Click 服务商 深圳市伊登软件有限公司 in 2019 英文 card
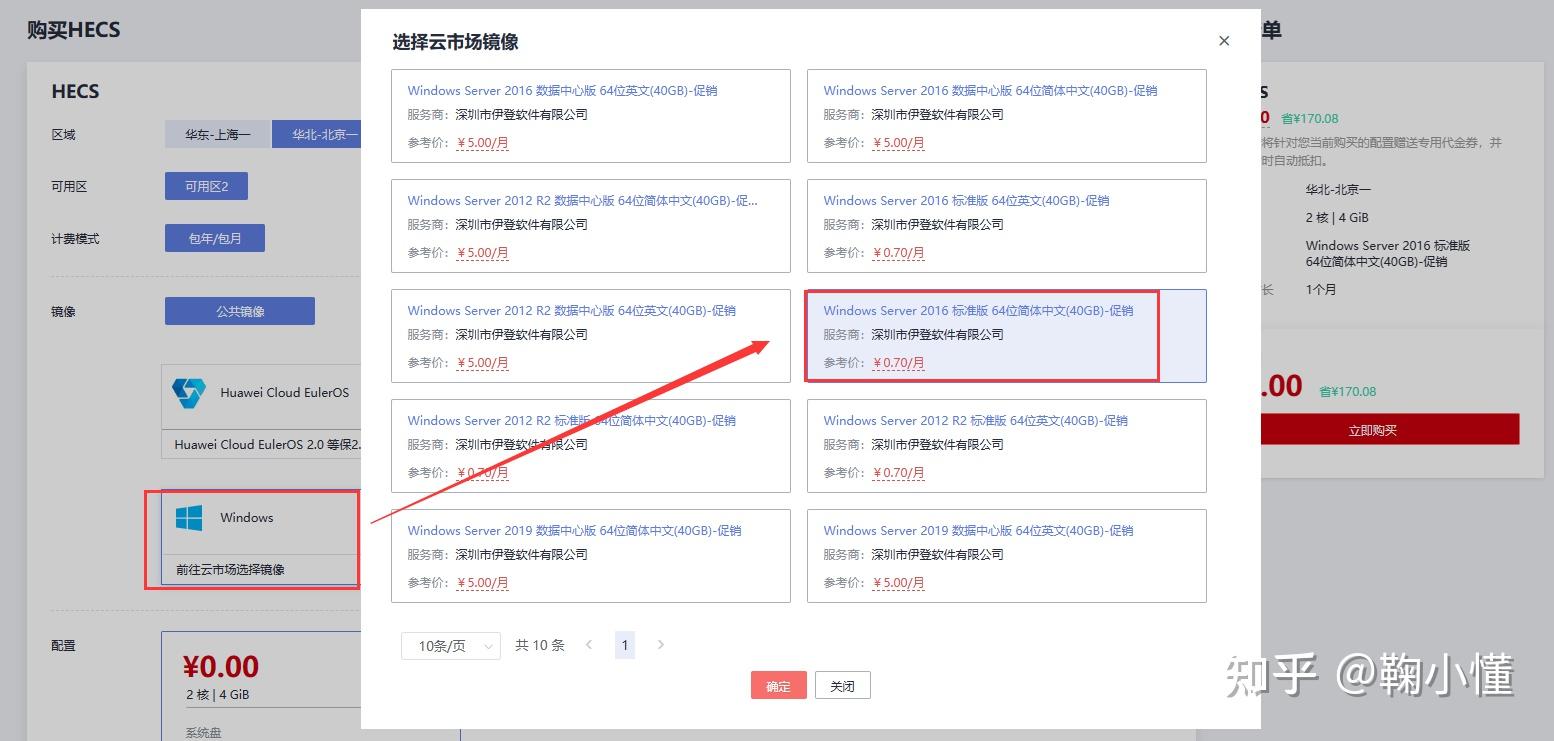Viewport: 1554px width, 741px height. (x=914, y=554)
